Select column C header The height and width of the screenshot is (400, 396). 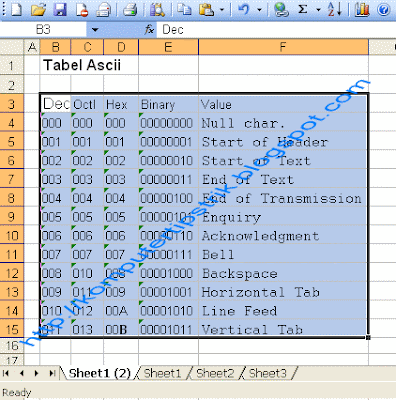[87, 47]
